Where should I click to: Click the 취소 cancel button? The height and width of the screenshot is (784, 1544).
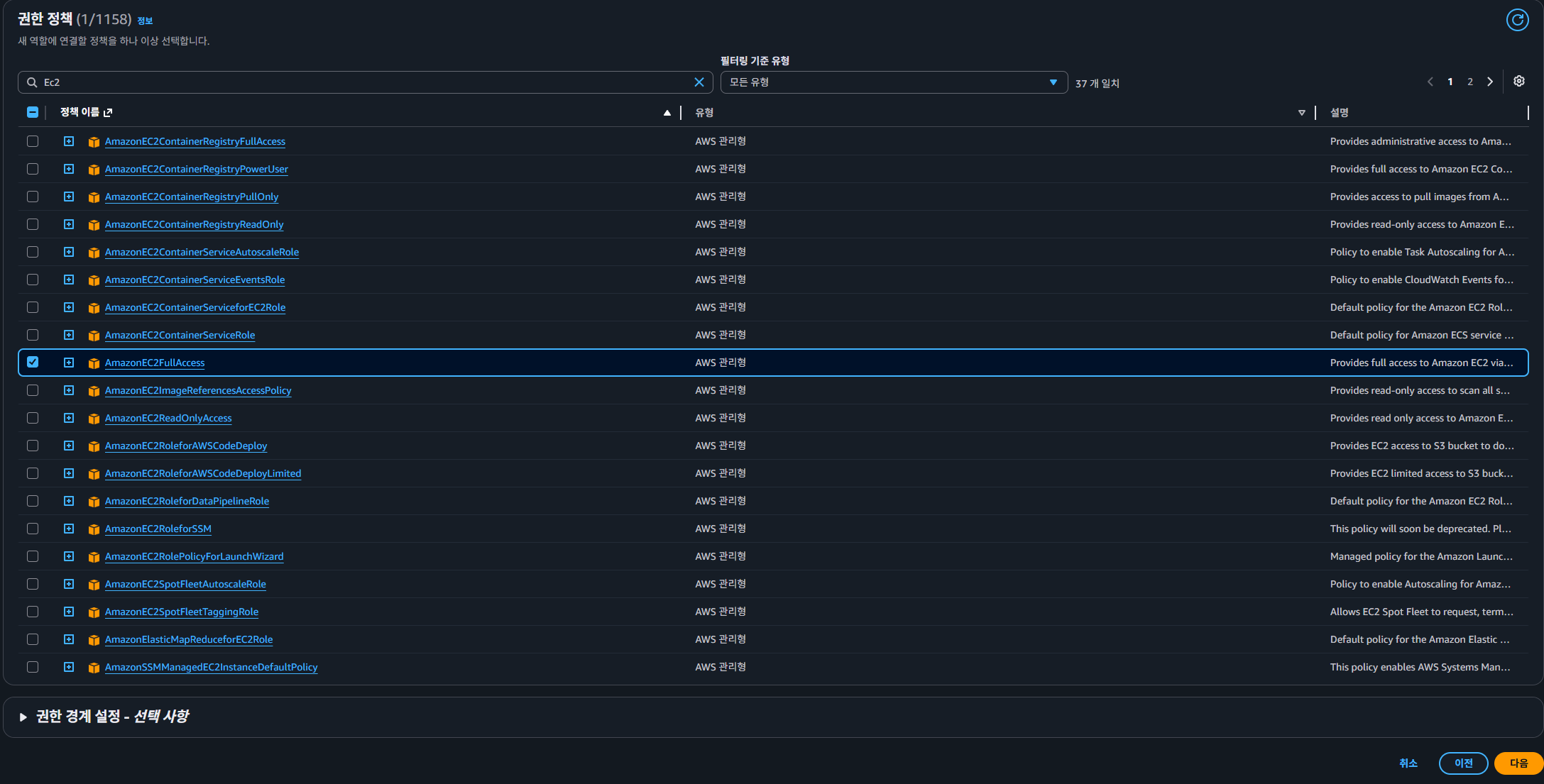pyautogui.click(x=1408, y=763)
